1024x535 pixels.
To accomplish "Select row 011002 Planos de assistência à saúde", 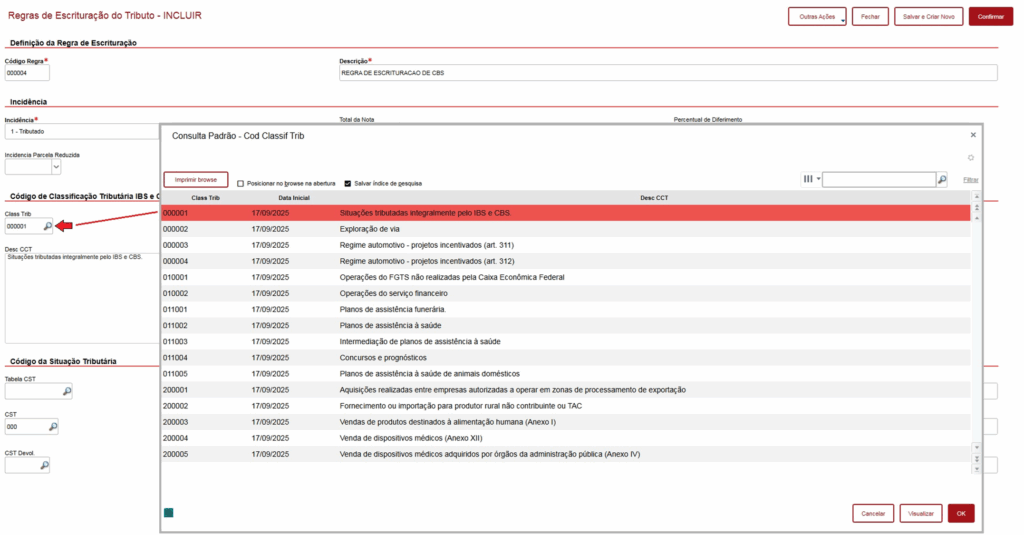I will [566, 325].
